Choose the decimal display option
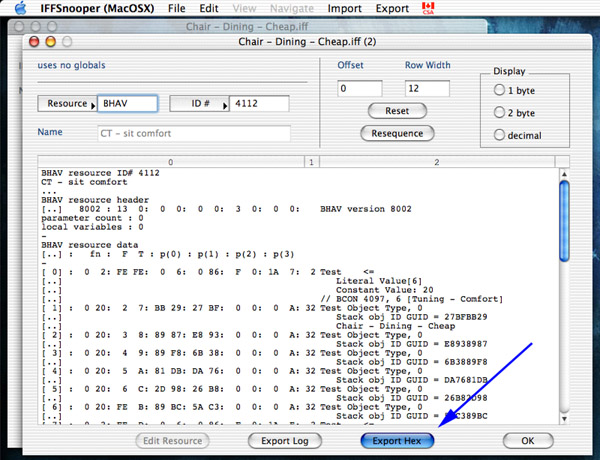The width and height of the screenshot is (600, 460). click(x=499, y=132)
